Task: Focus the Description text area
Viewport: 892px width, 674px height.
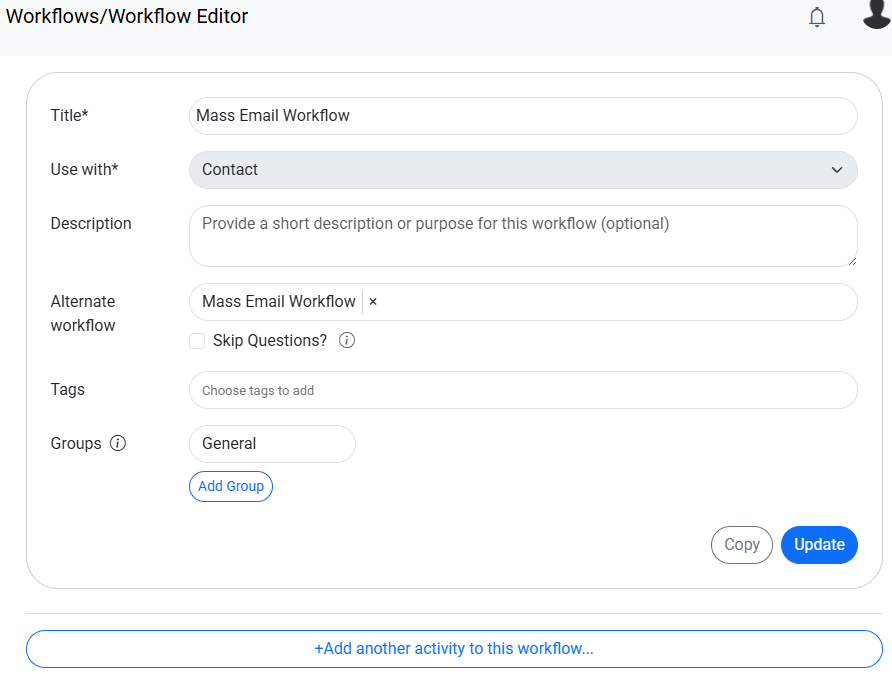Action: point(523,236)
